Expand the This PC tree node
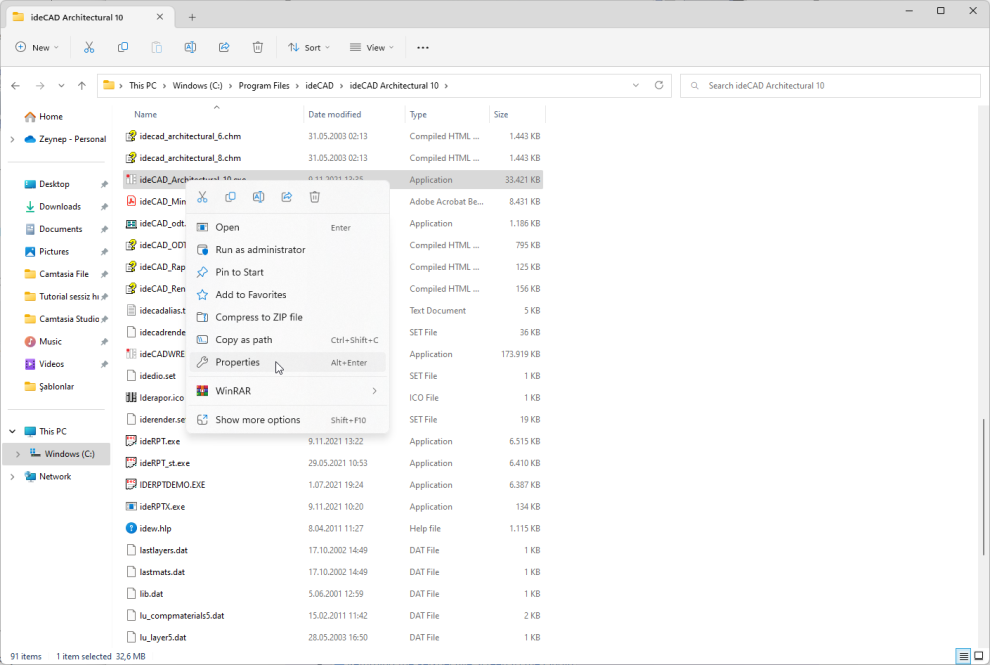Viewport: 990px width, 665px height. [x=12, y=432]
